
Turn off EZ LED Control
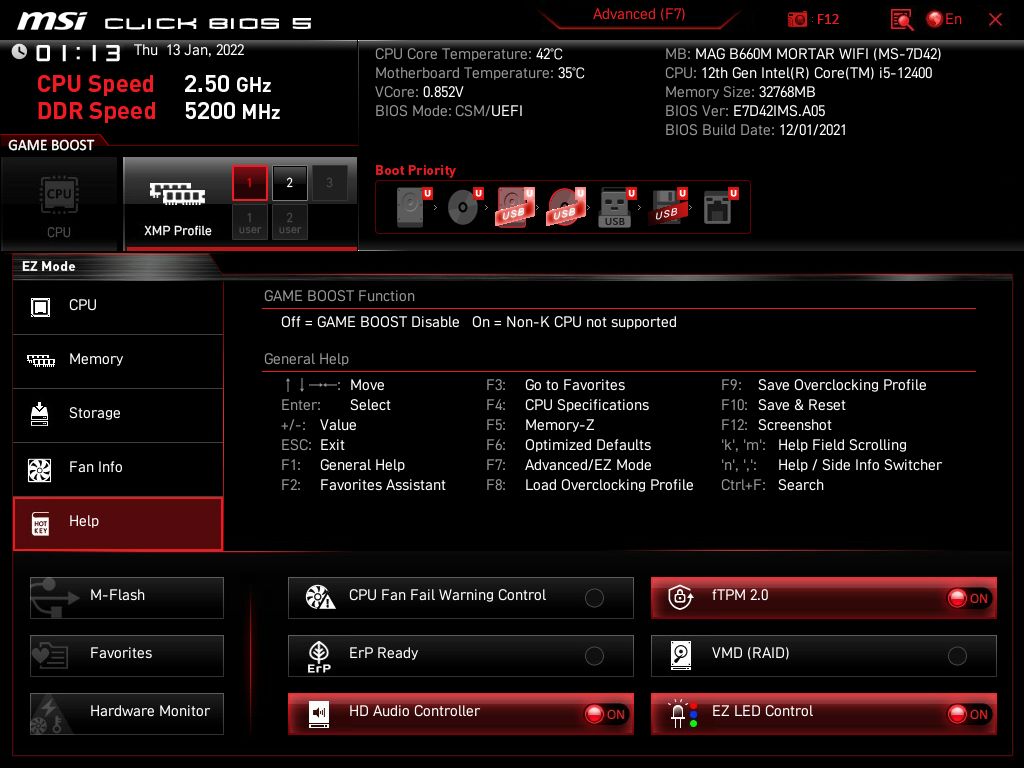[824, 714]
